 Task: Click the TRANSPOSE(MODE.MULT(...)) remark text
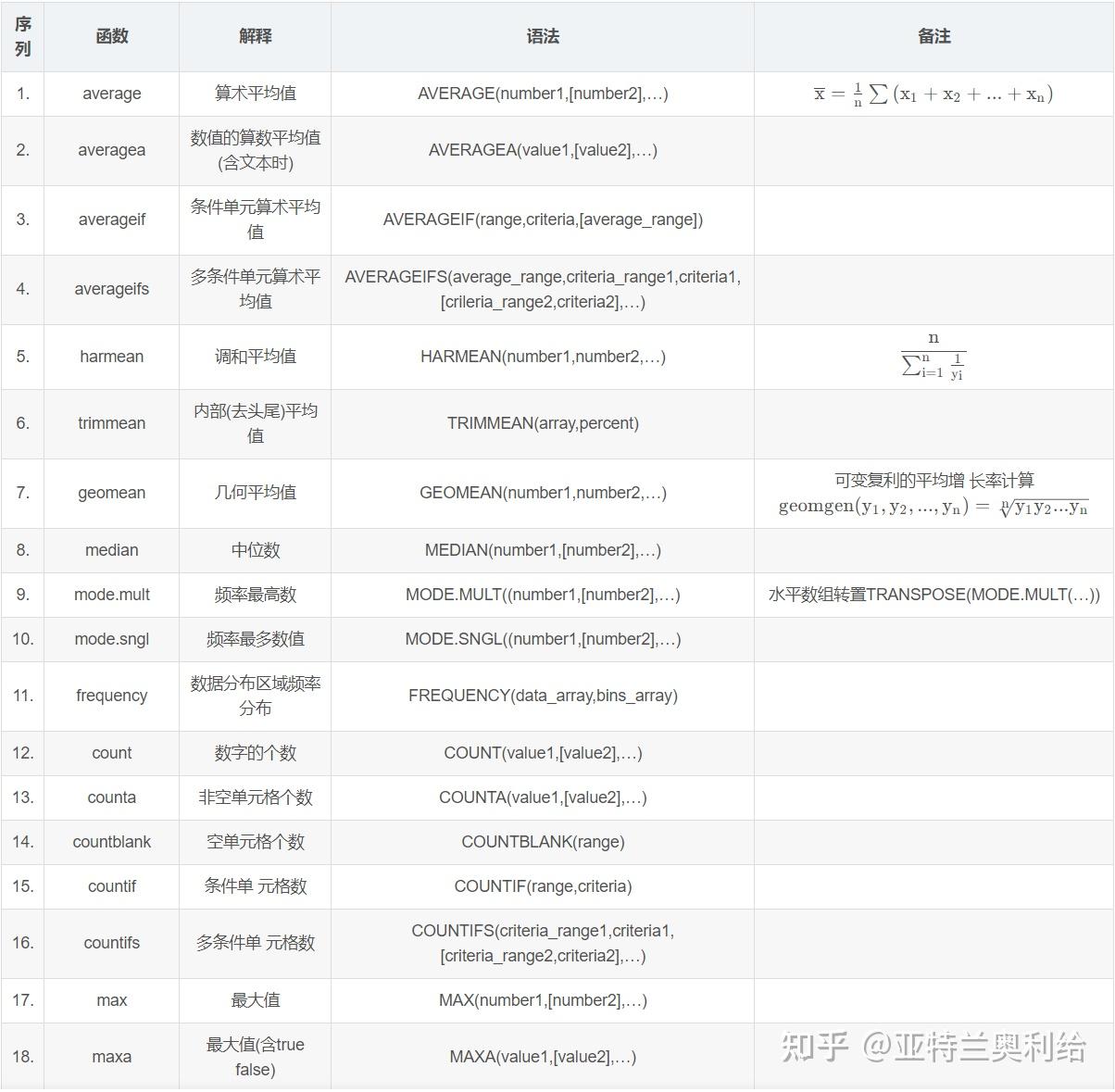coord(933,595)
